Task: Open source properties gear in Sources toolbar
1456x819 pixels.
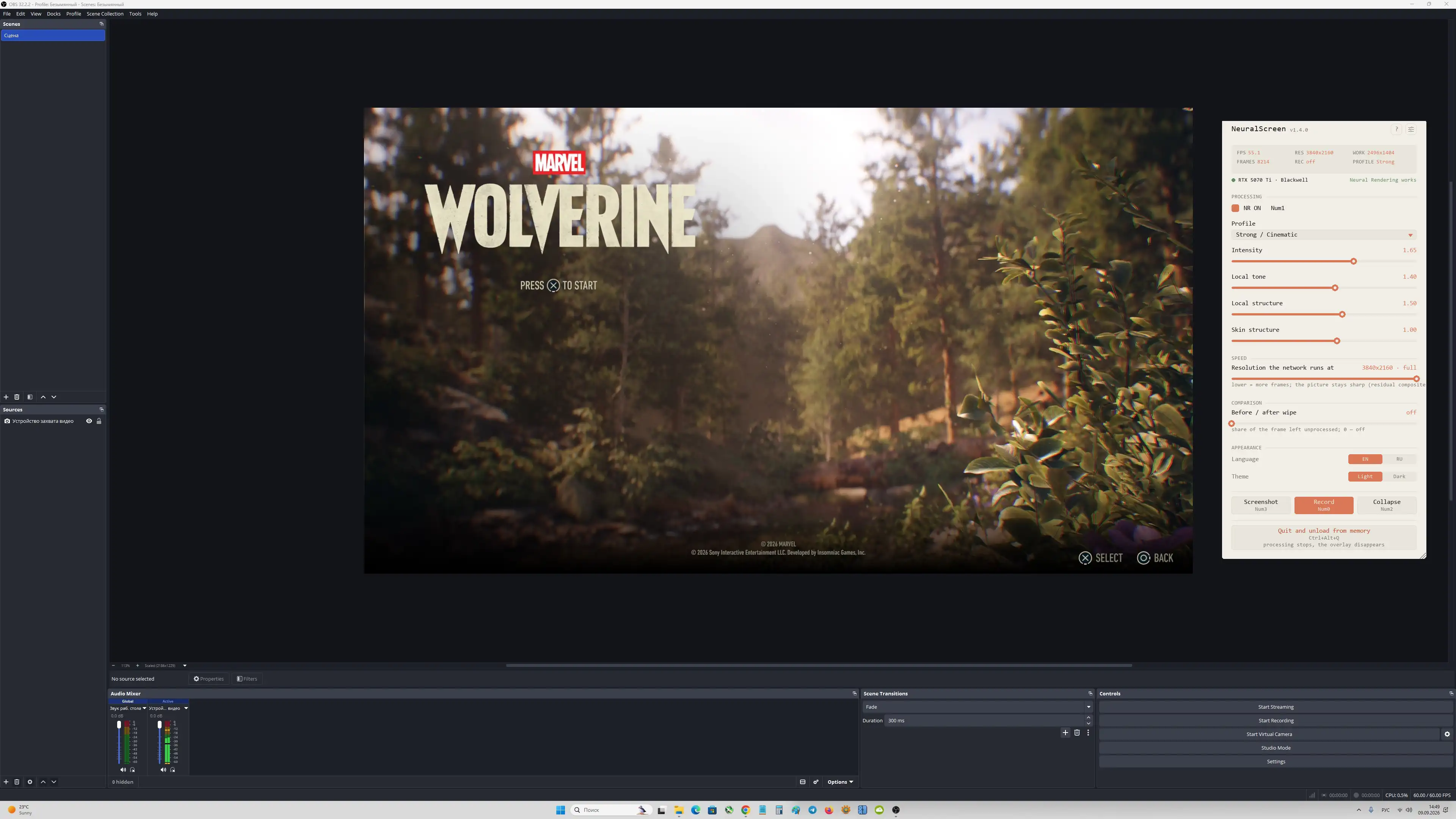Action: 30,782
